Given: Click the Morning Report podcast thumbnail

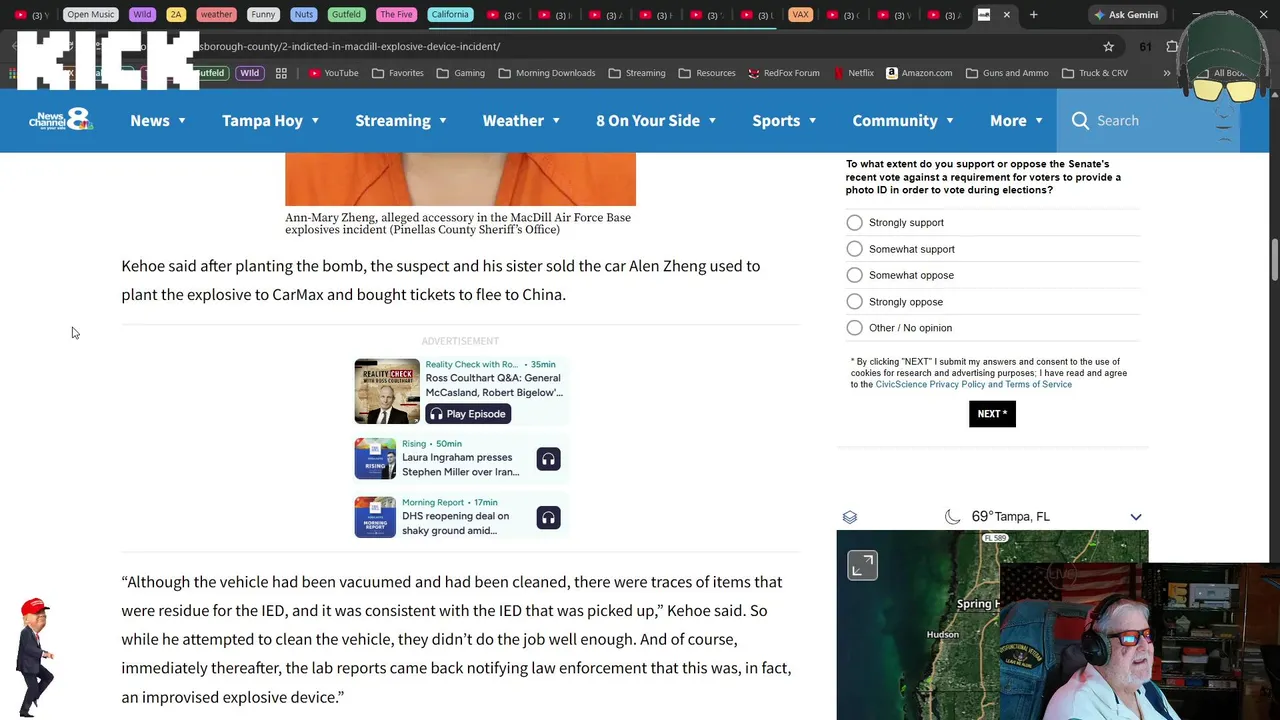Looking at the screenshot, I should pos(375,517).
